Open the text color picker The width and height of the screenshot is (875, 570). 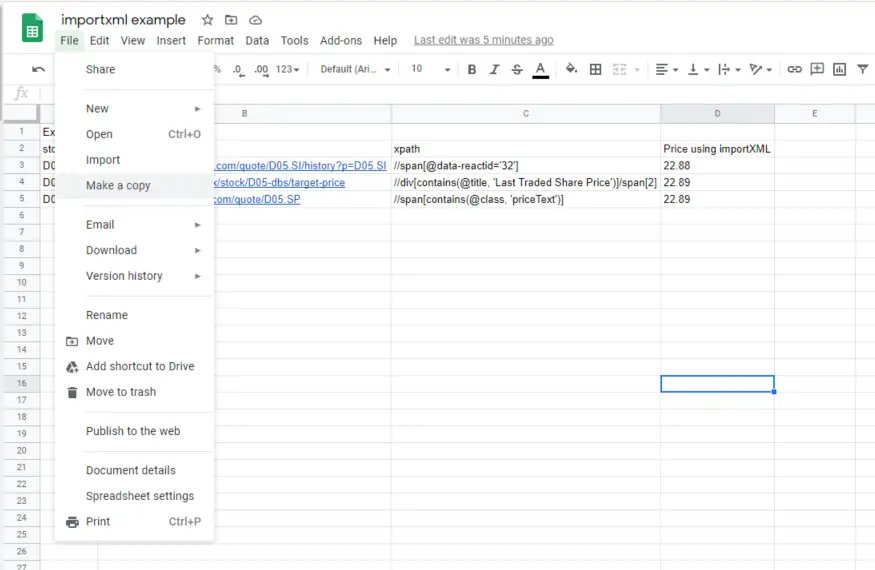540,69
